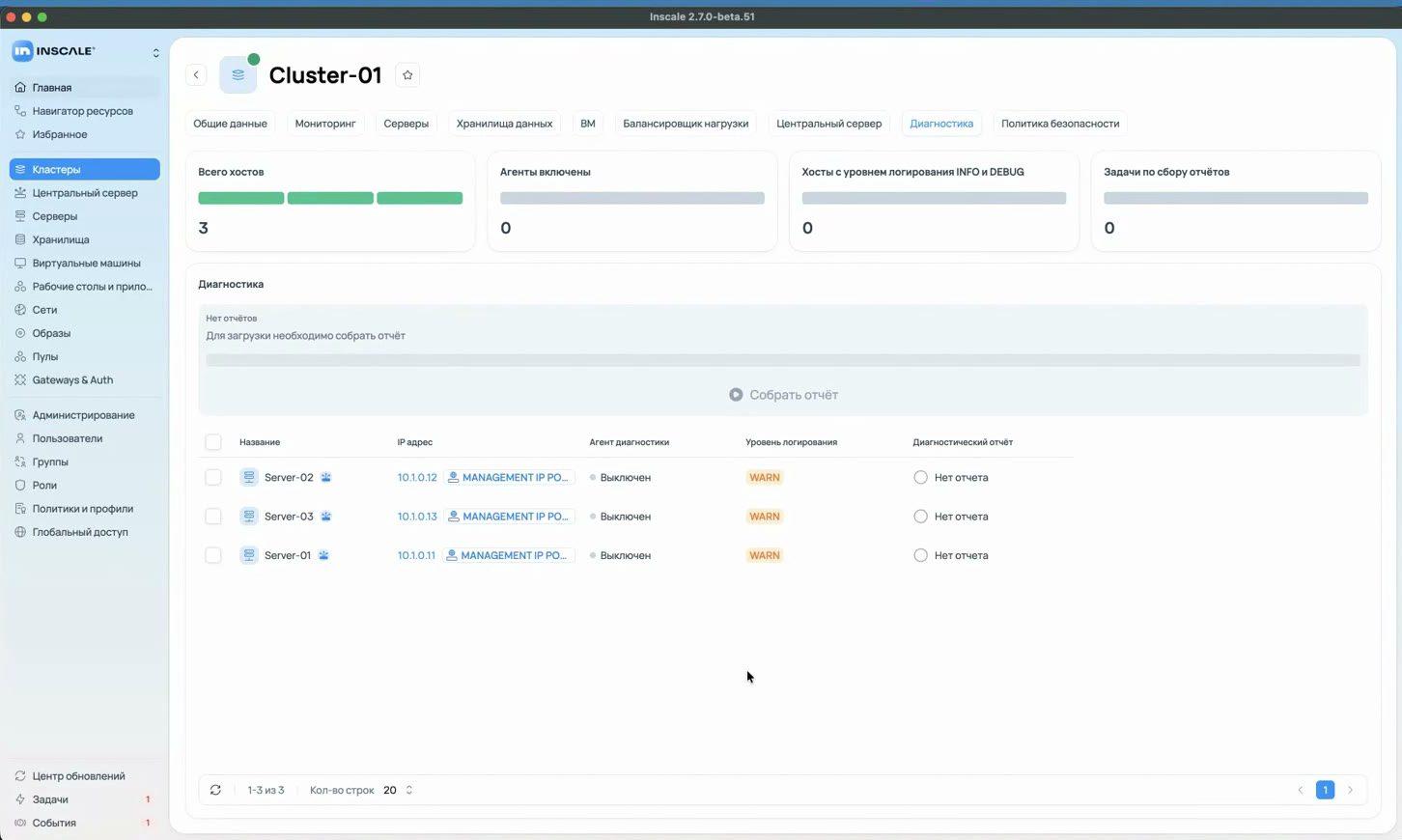Image resolution: width=1402 pixels, height=840 pixels.
Task: Open IP address link 10.1.0.11
Action: pos(416,555)
